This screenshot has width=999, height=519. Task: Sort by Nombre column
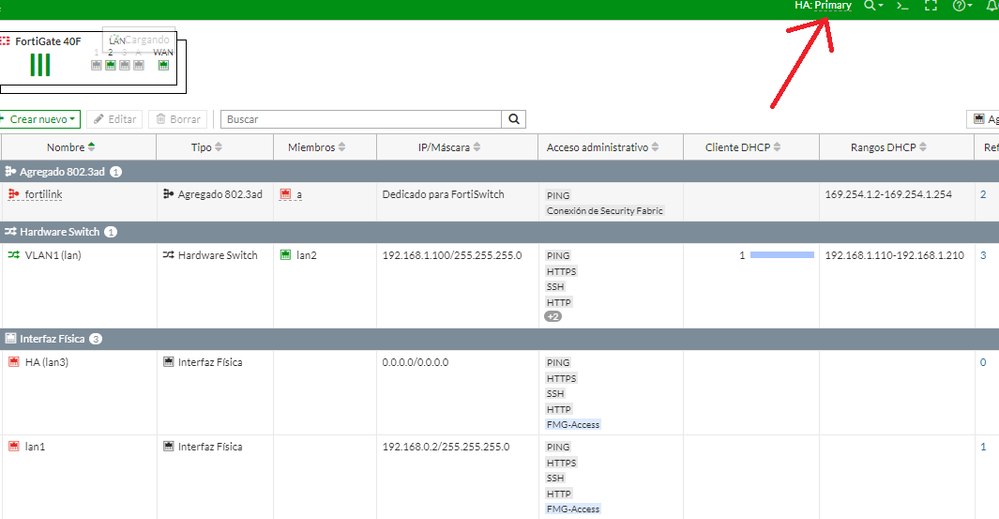coord(70,147)
